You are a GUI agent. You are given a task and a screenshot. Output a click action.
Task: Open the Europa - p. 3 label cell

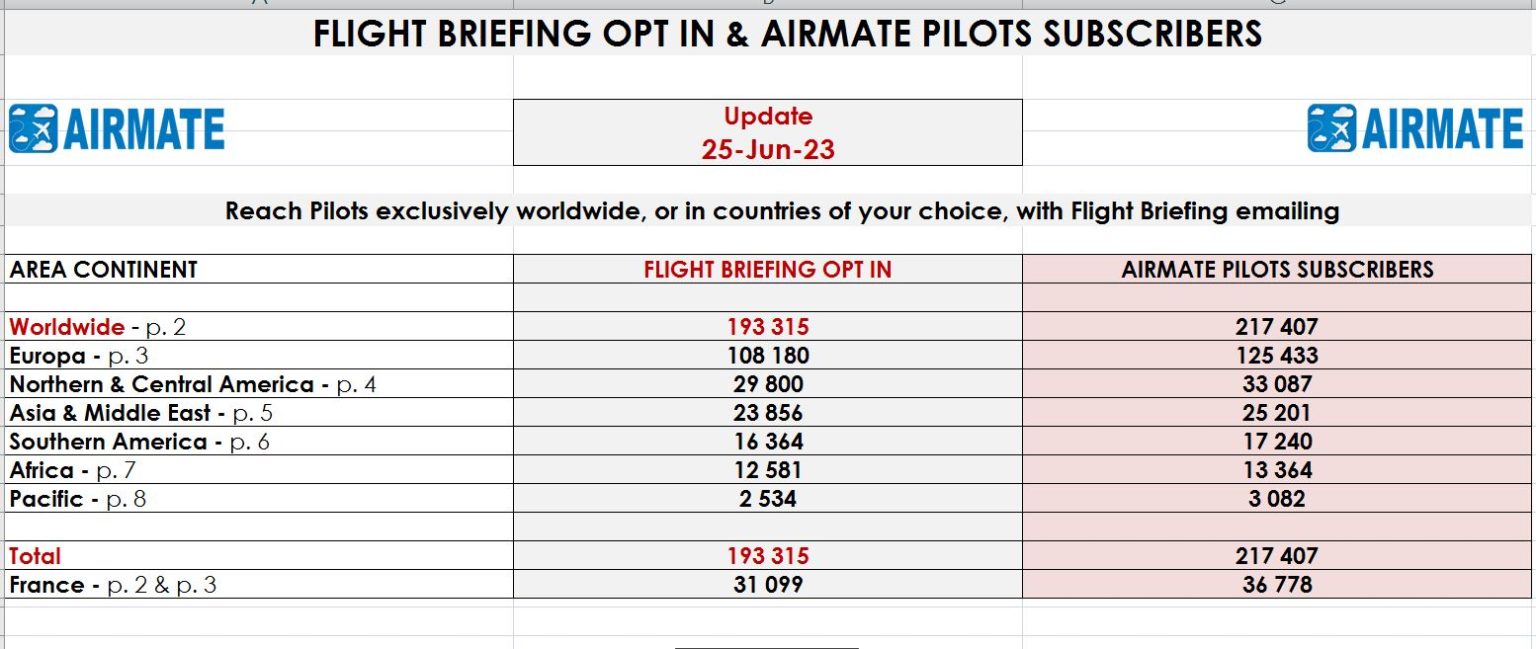[260, 355]
